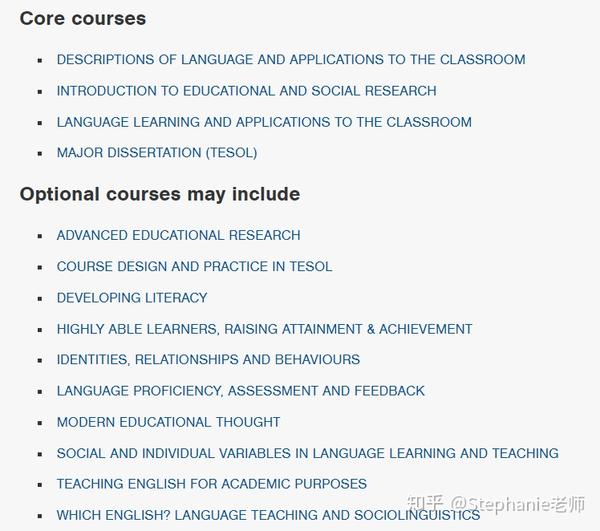Open Teaching English for Academic Purposes

[x=212, y=484]
